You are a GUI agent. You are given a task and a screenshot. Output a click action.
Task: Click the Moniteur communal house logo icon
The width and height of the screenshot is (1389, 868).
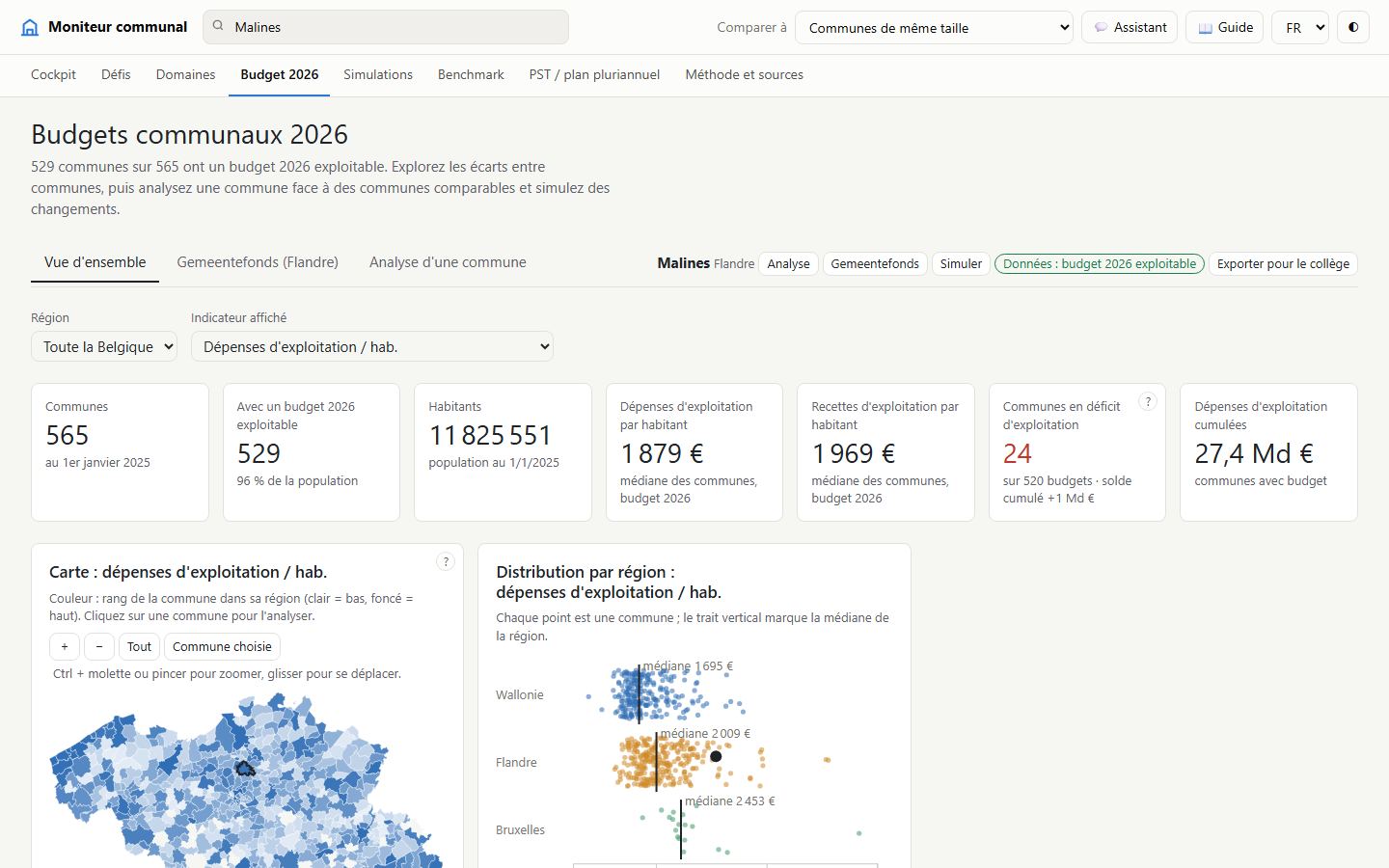(x=30, y=27)
